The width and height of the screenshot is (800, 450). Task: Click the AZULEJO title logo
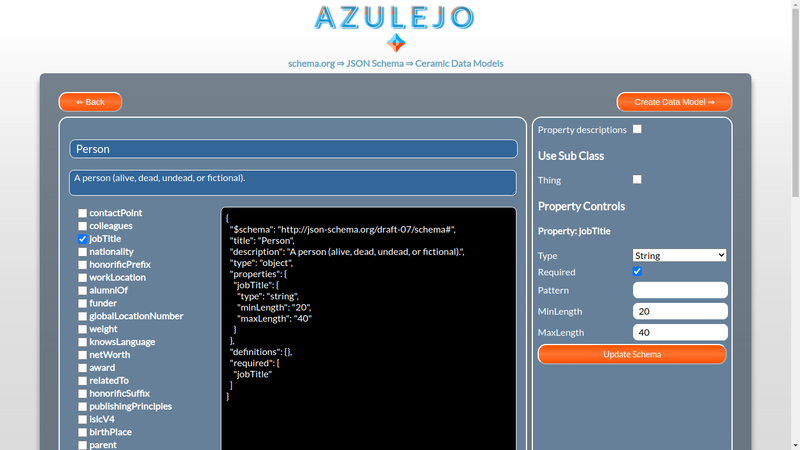click(x=394, y=18)
